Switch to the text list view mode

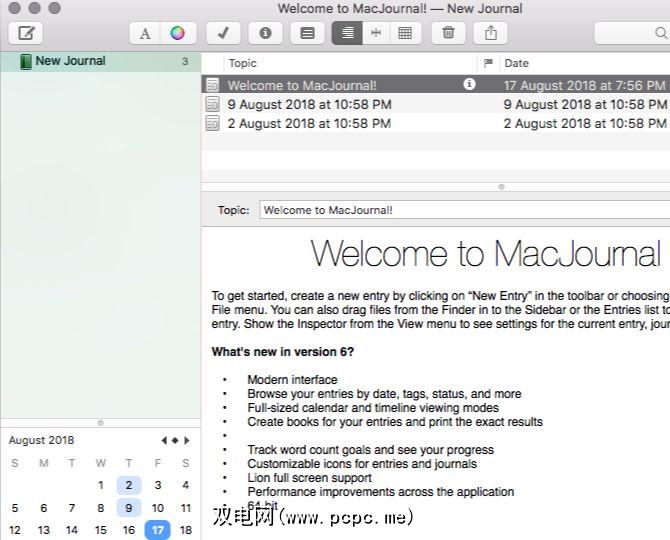pyautogui.click(x=347, y=33)
